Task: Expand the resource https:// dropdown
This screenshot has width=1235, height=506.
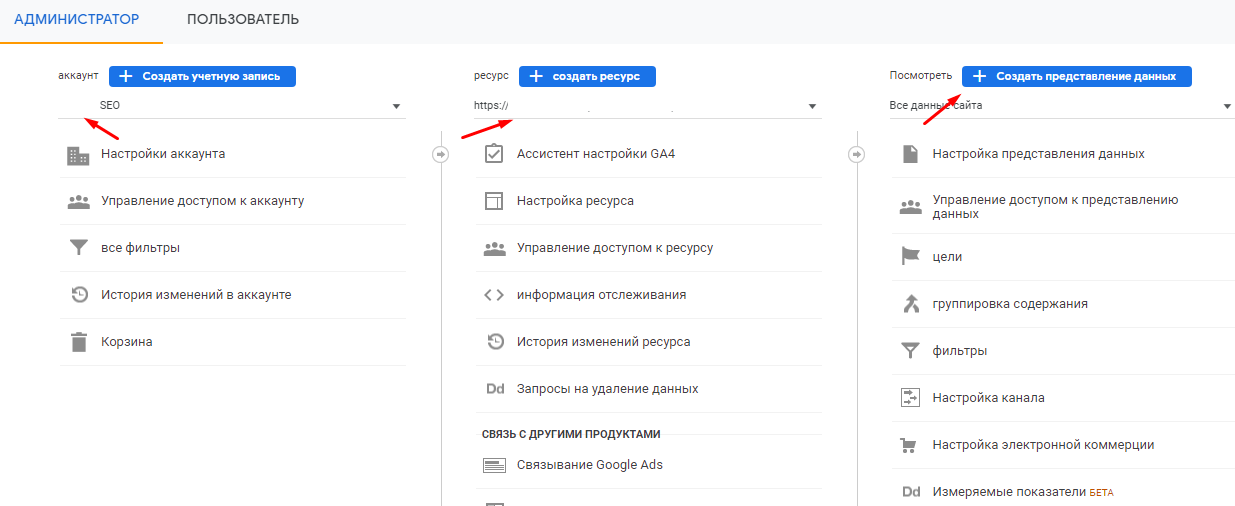Action: pyautogui.click(x=647, y=106)
